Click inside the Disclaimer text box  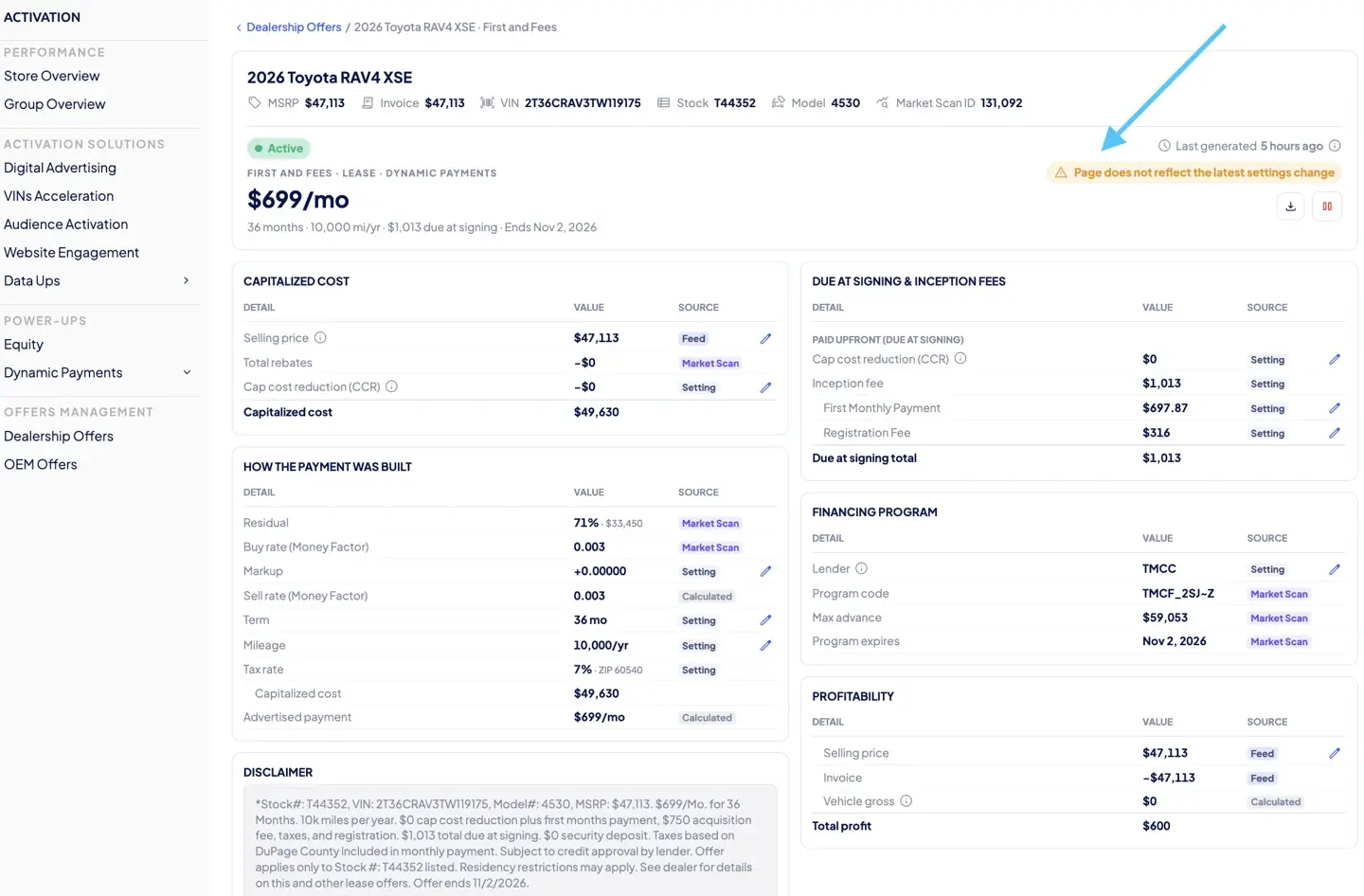click(511, 841)
